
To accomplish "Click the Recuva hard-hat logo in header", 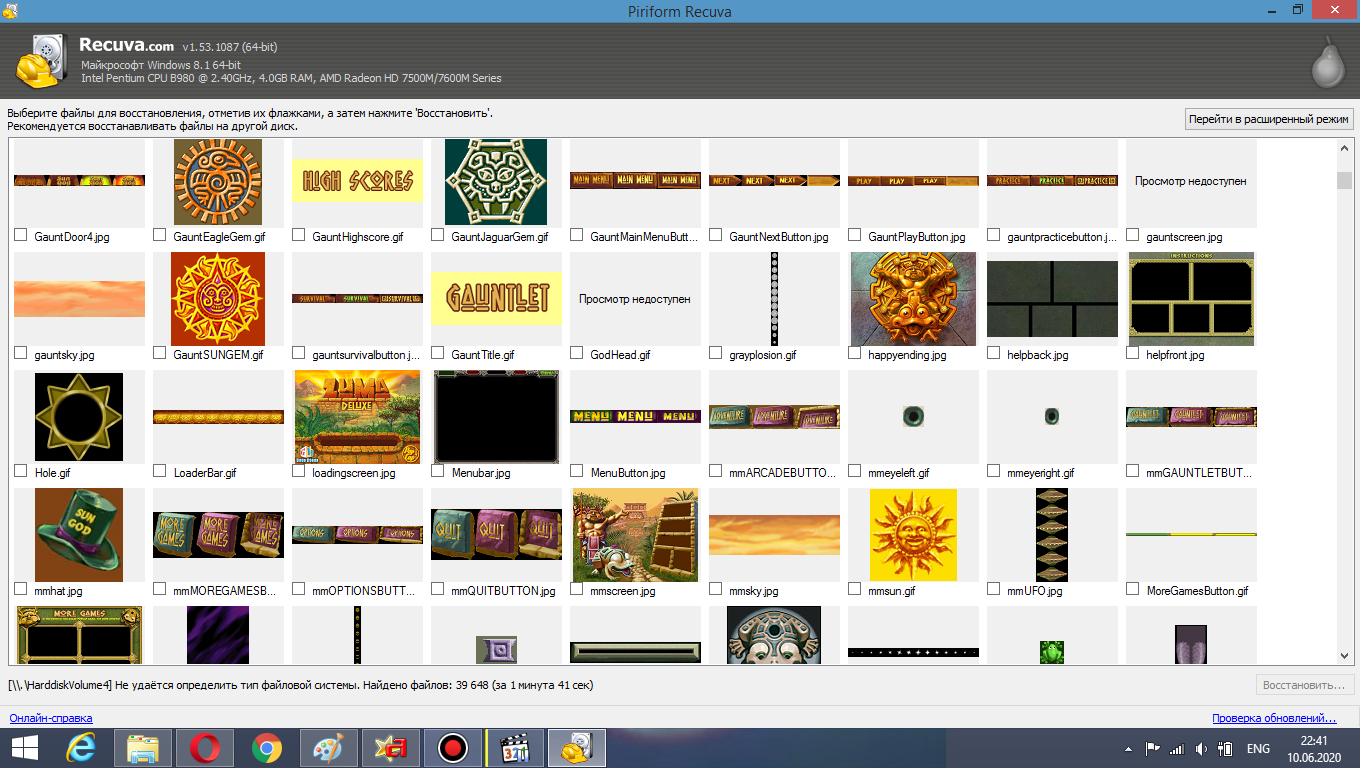I will 43,61.
